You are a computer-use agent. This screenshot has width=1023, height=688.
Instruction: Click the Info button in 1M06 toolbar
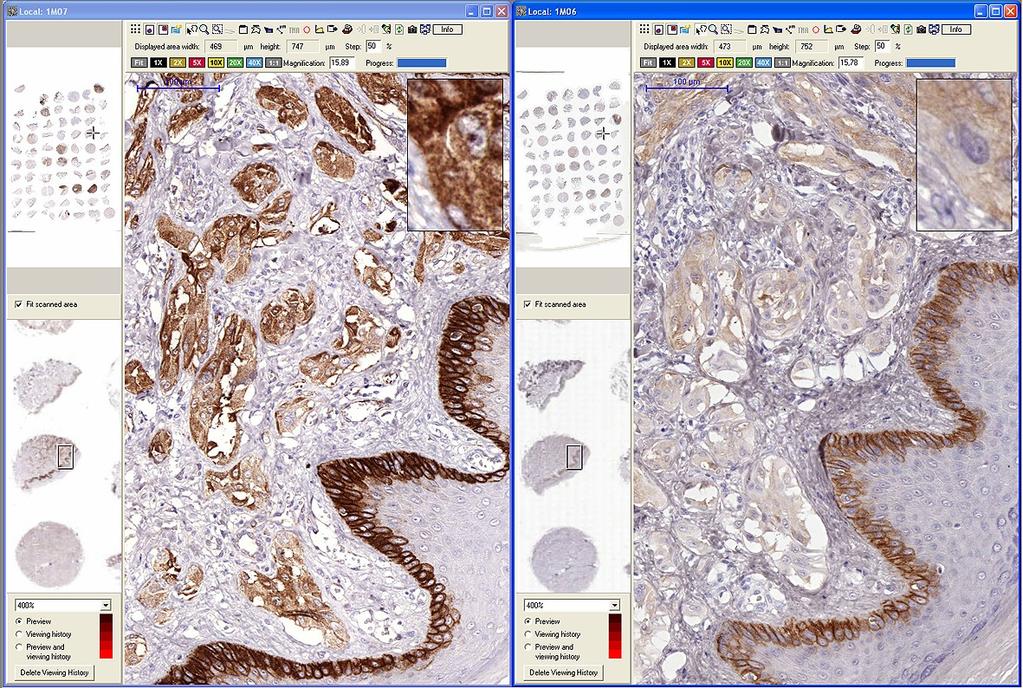click(956, 29)
